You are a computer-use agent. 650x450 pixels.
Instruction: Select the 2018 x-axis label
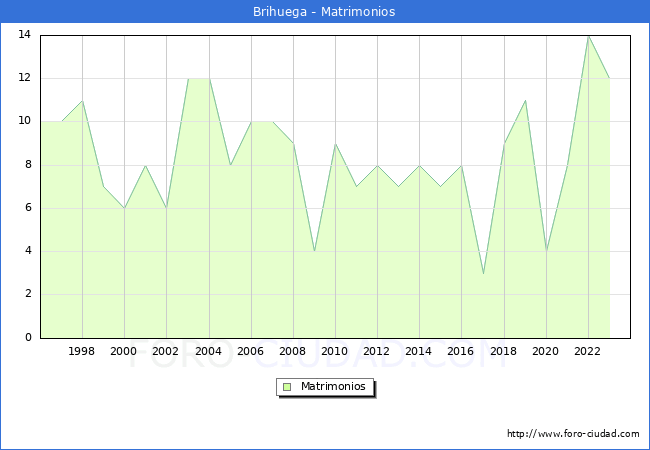pos(503,351)
